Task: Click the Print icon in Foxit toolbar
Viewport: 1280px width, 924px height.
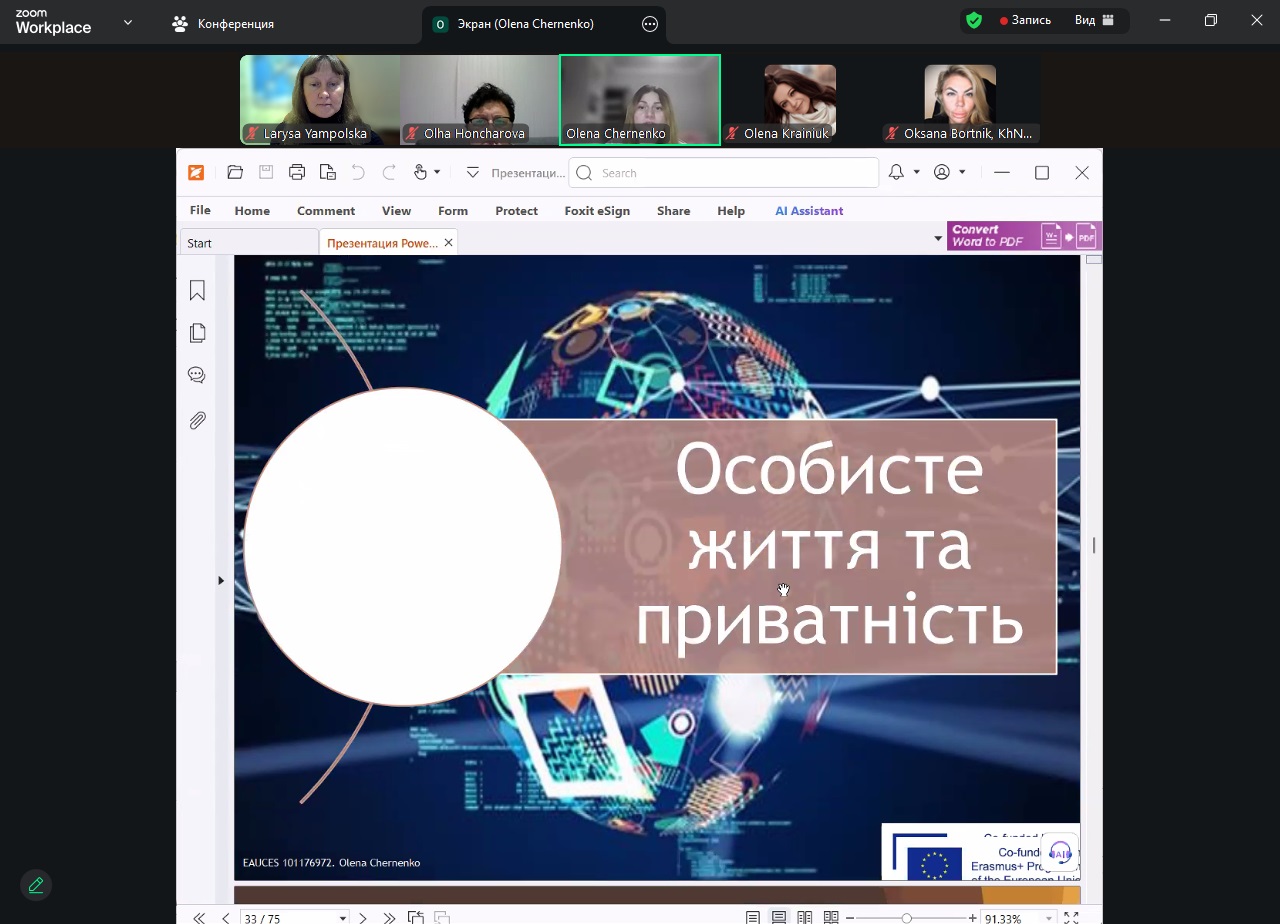Action: tap(296, 172)
